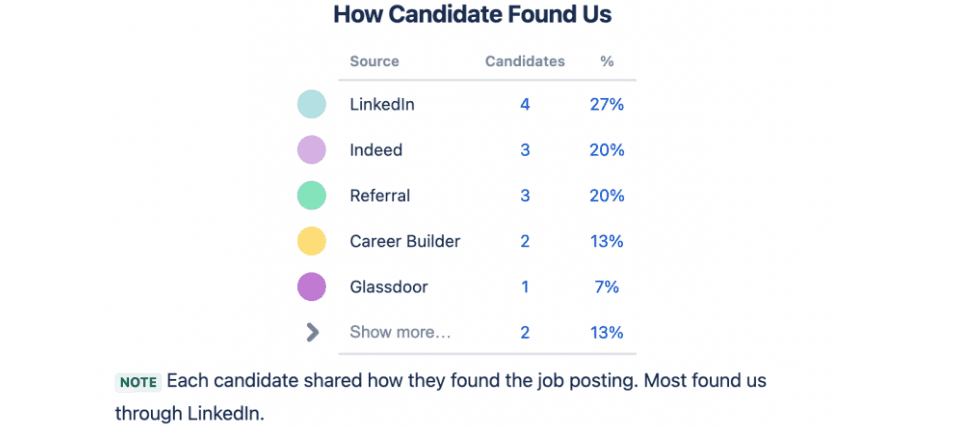Select the Referral source name
The height and width of the screenshot is (428, 953).
[x=380, y=196]
